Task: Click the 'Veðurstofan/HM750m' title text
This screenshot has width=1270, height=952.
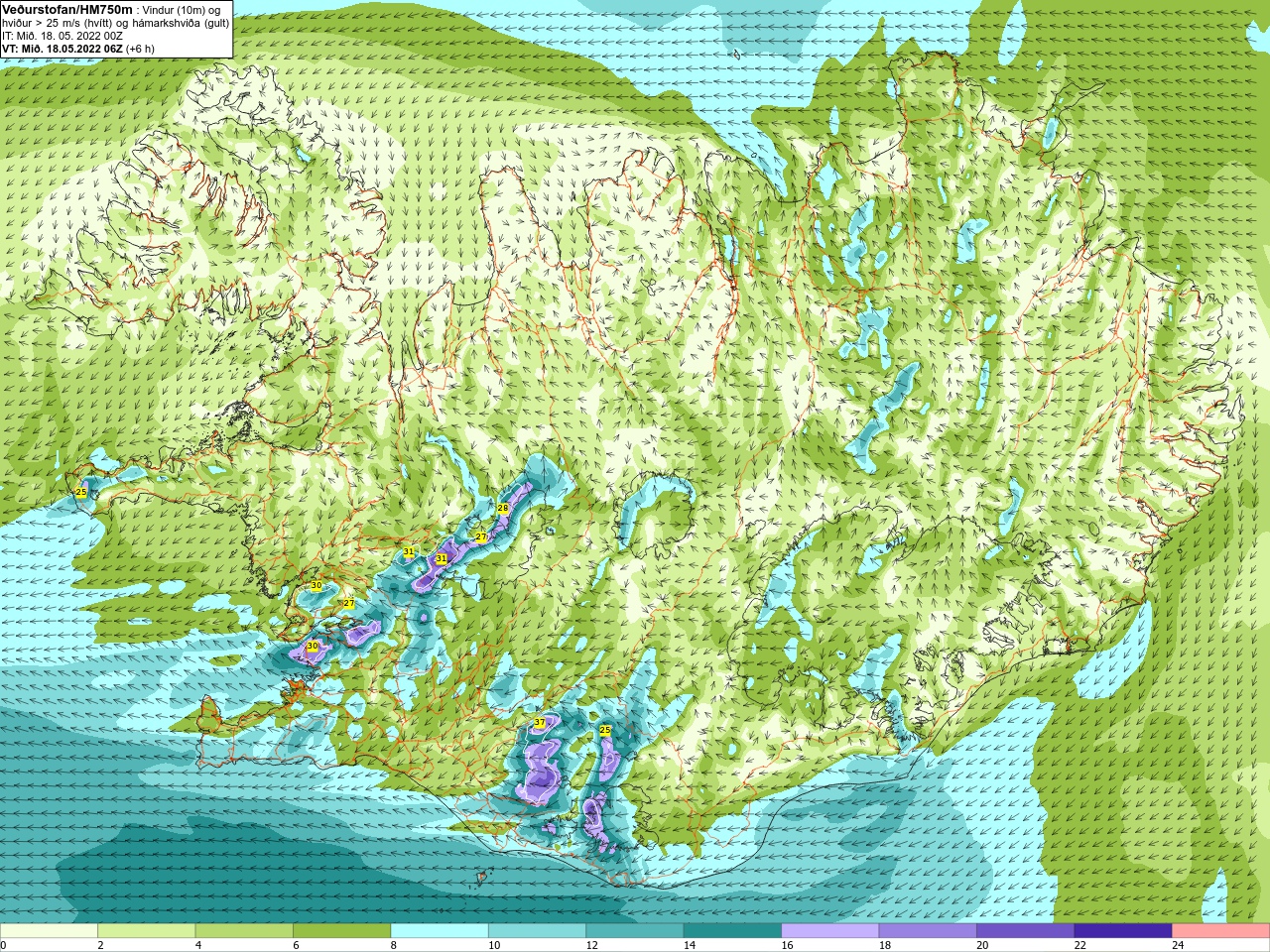Action: click(x=67, y=10)
